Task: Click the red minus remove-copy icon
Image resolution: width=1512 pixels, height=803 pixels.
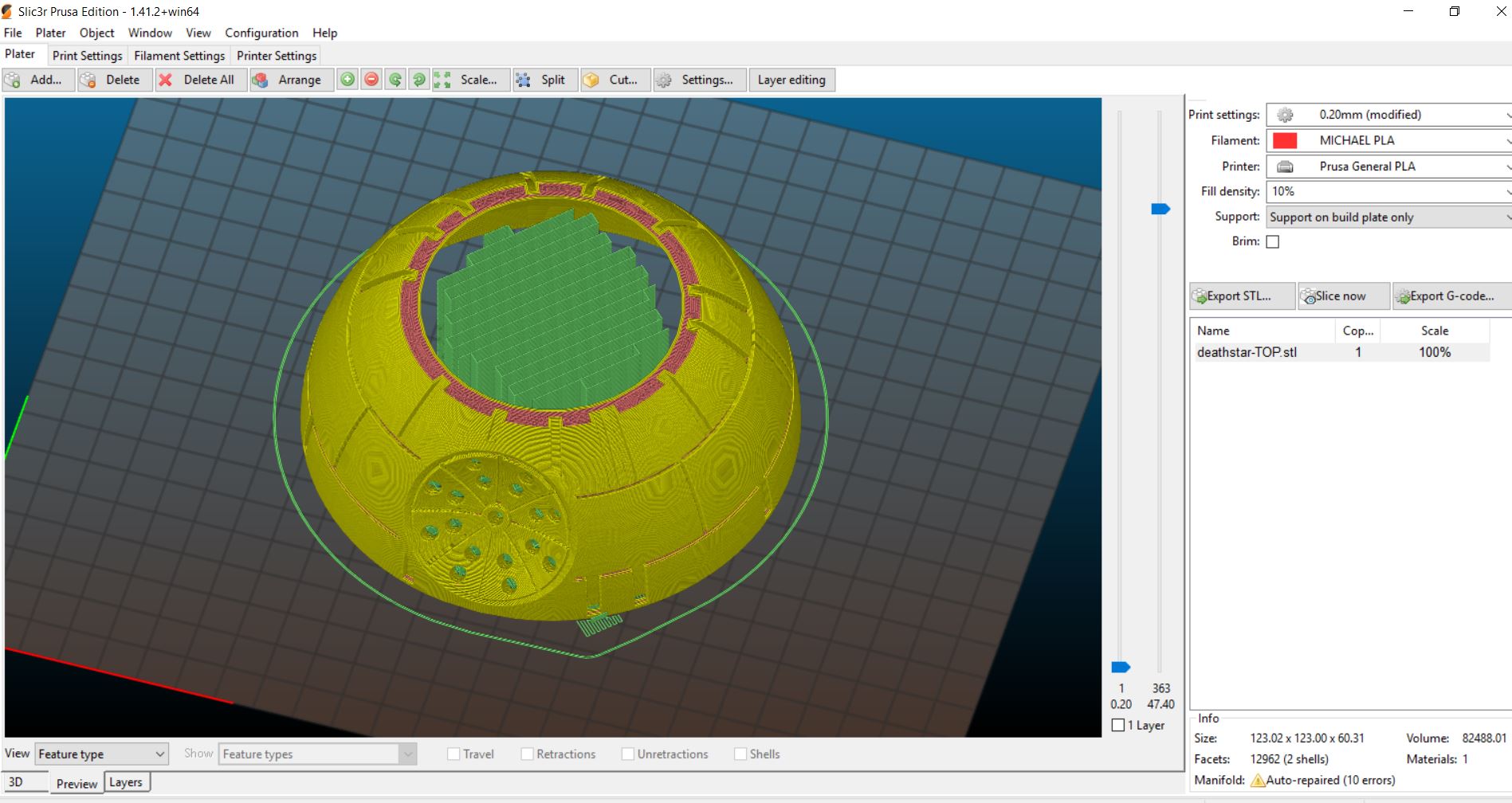Action: tap(371, 80)
